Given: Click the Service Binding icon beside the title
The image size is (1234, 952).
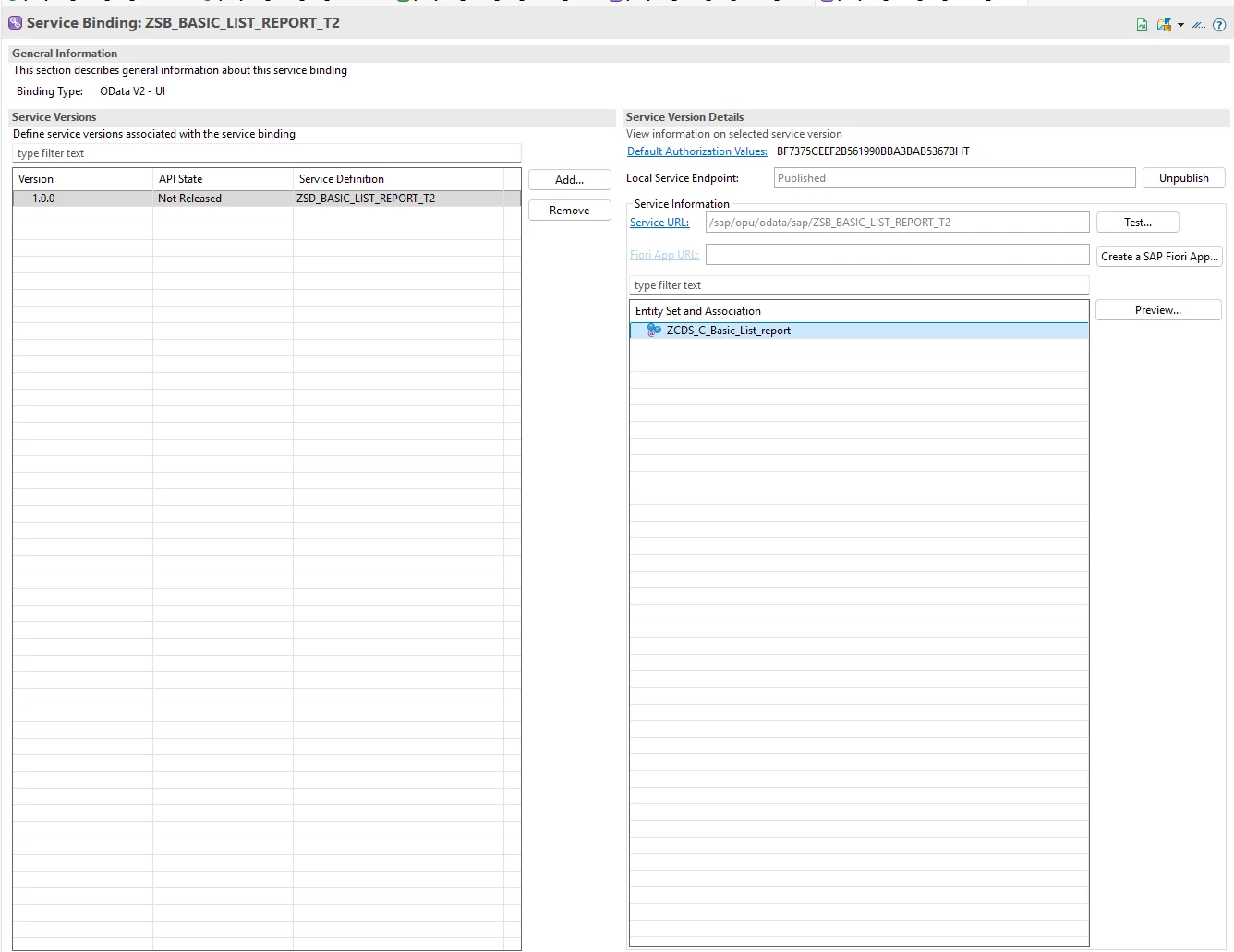Looking at the screenshot, I should (x=15, y=22).
